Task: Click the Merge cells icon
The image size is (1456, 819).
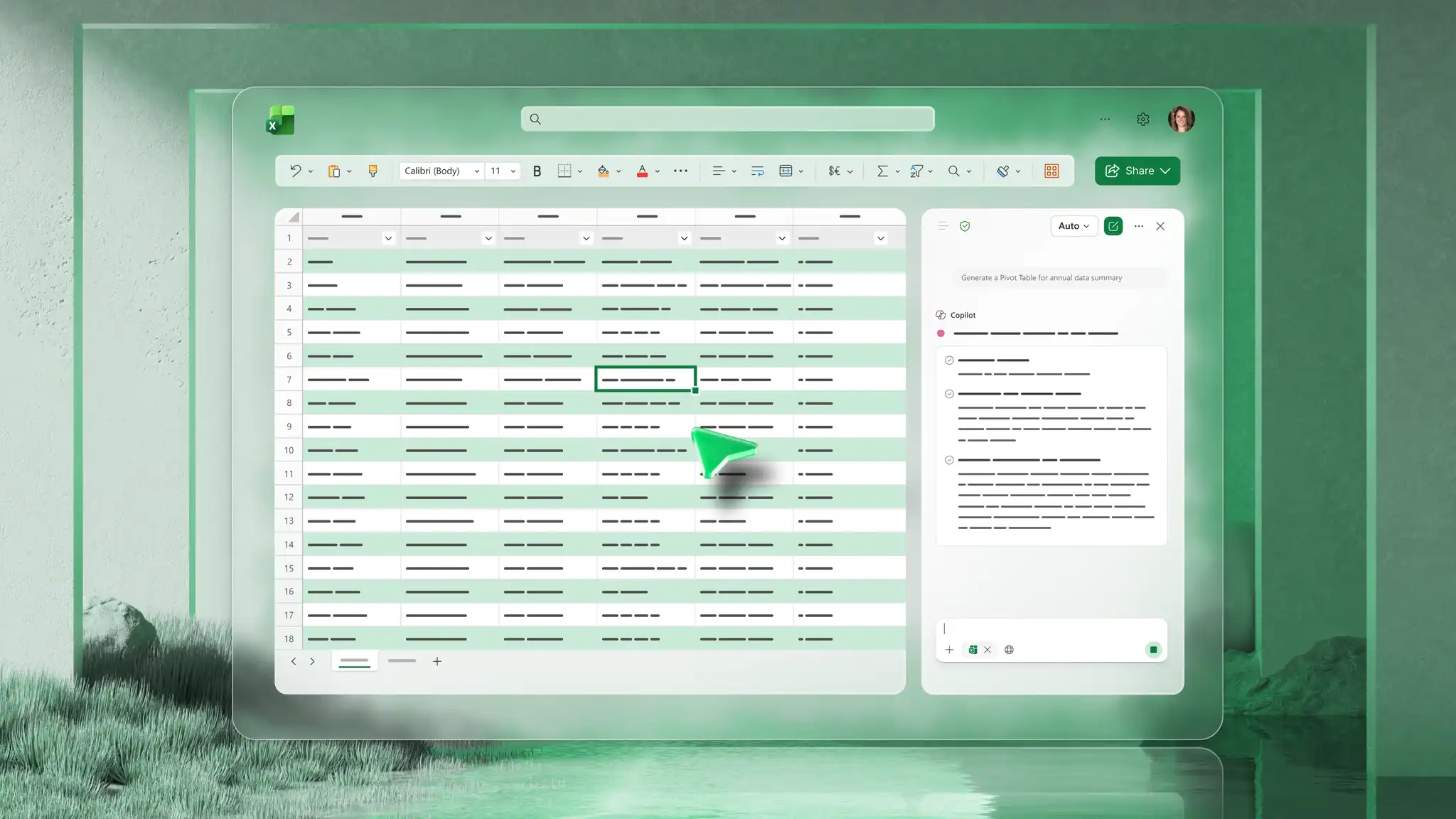Action: click(x=786, y=171)
